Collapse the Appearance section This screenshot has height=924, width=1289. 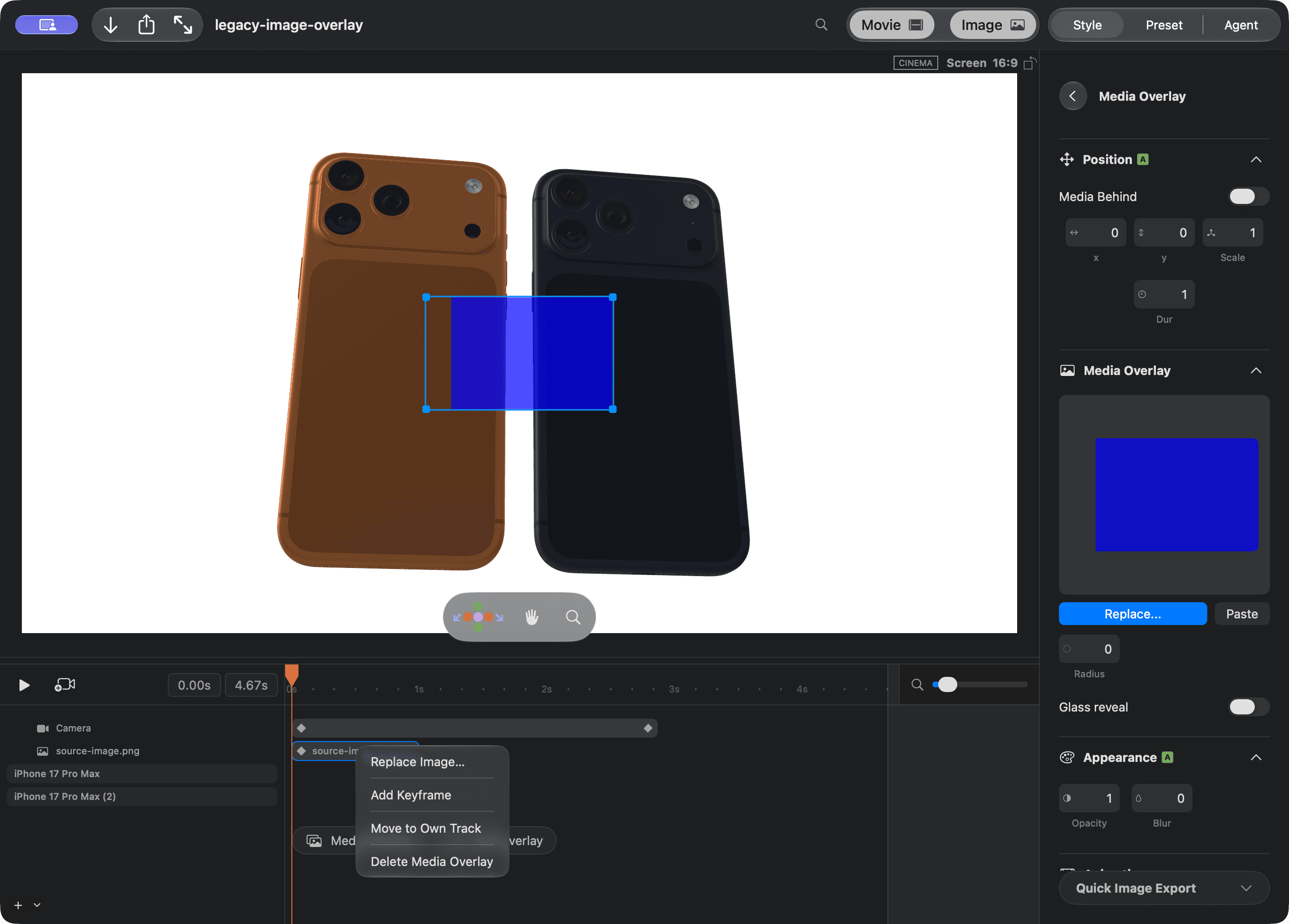point(1256,758)
